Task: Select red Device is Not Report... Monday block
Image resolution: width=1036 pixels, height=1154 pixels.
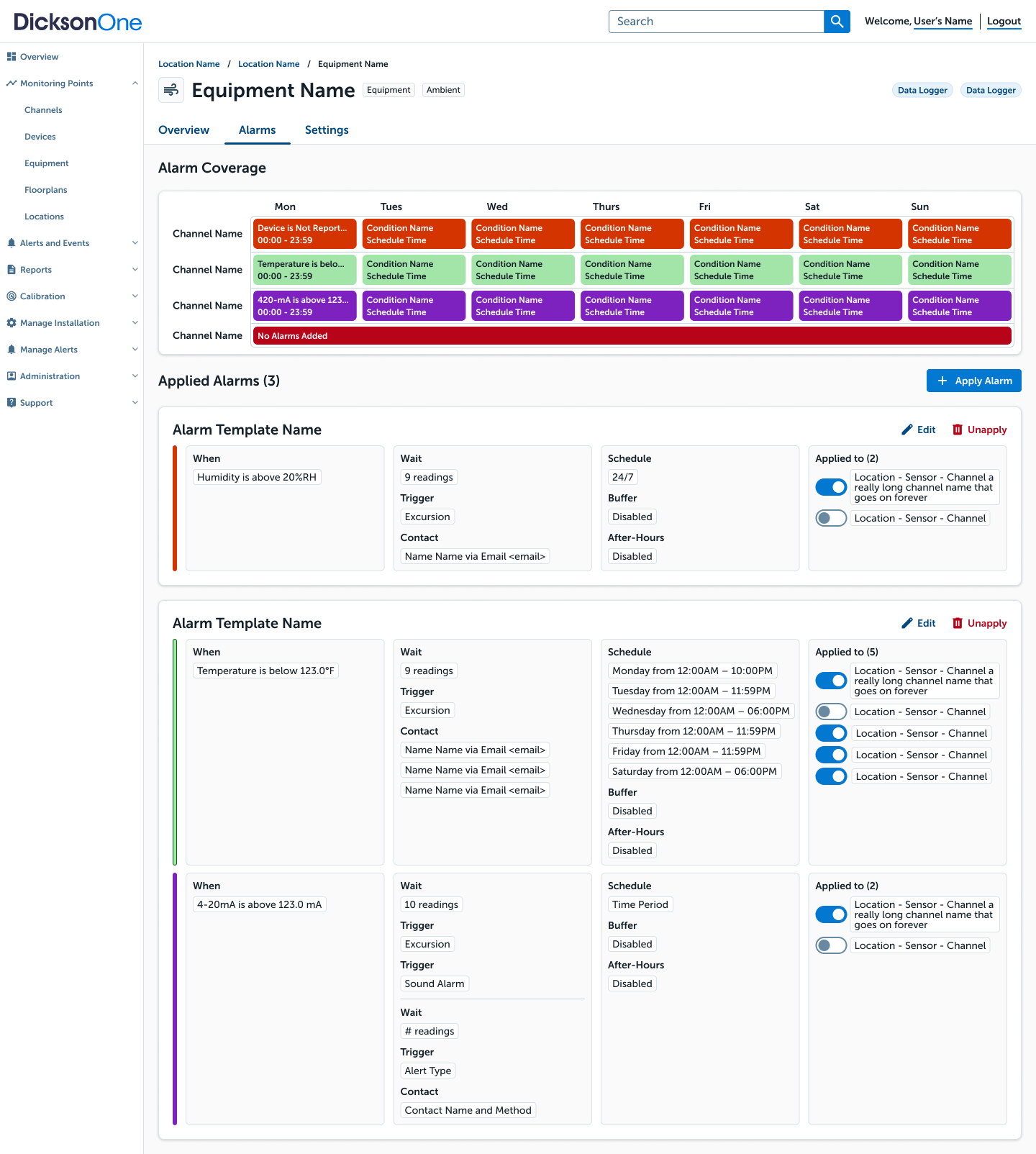Action: click(305, 234)
